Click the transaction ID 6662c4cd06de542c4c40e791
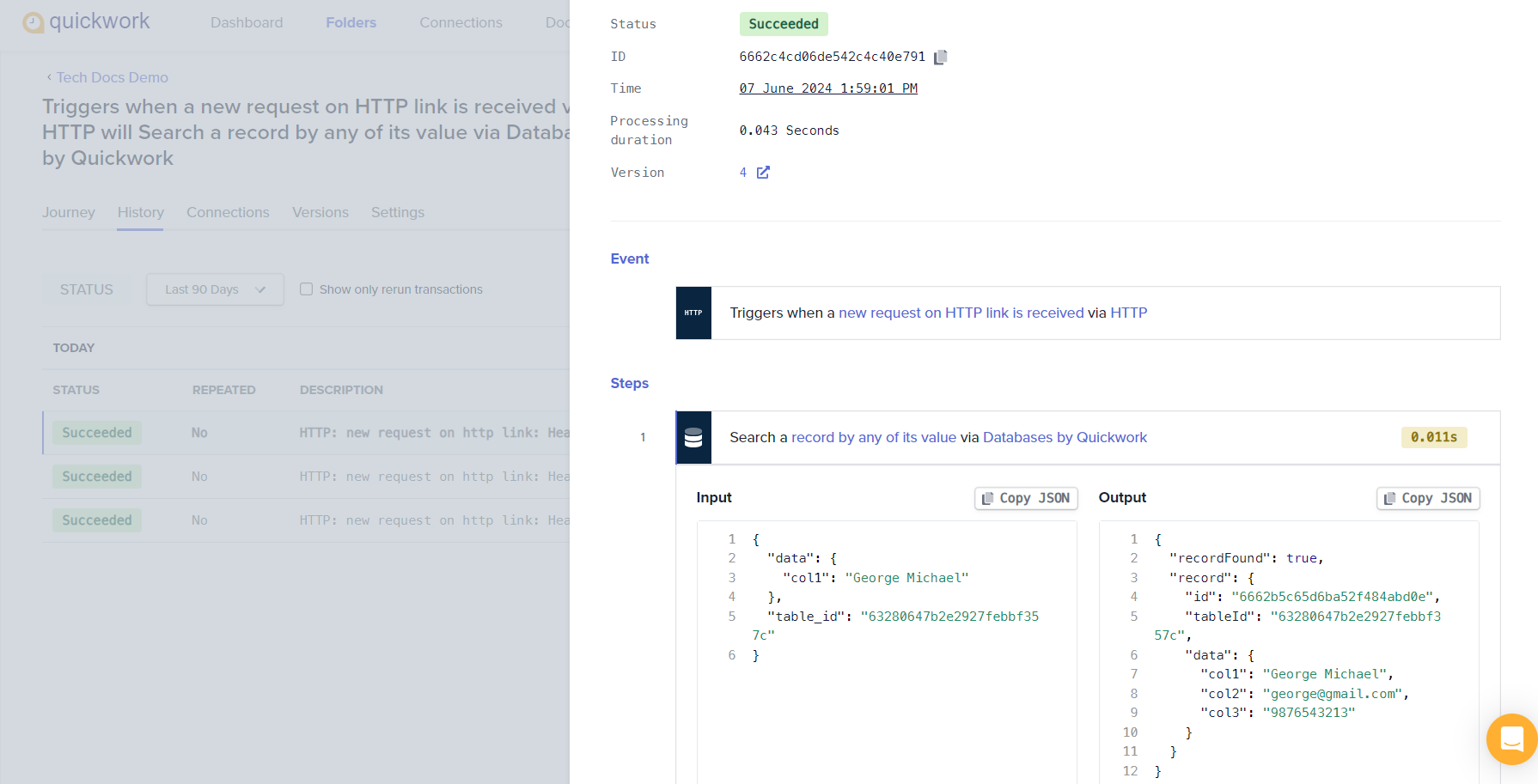This screenshot has width=1538, height=784. (832, 57)
